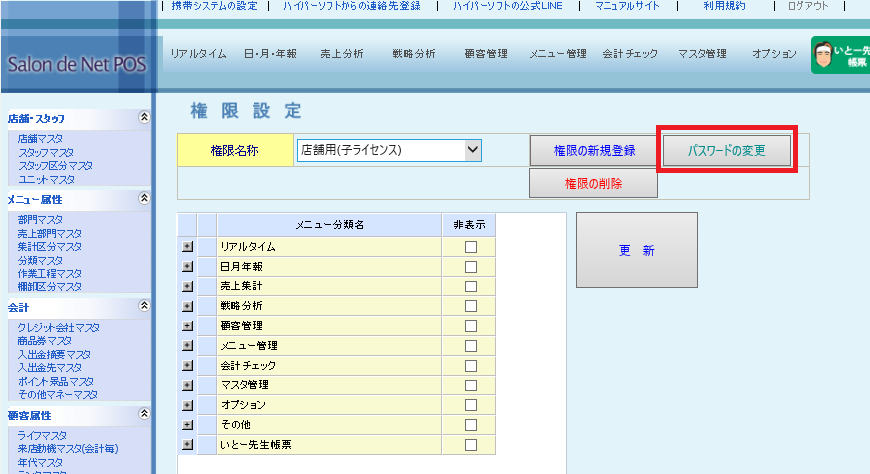Check the 非表示 box for オプション row

click(470, 405)
